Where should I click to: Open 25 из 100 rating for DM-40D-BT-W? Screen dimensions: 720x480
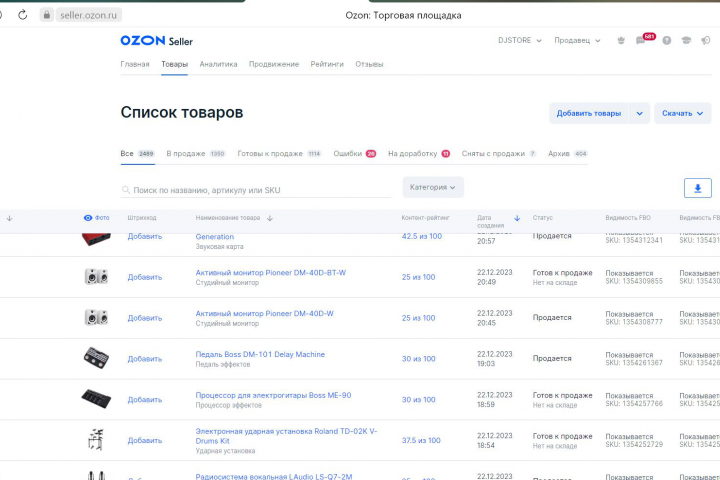coord(418,277)
